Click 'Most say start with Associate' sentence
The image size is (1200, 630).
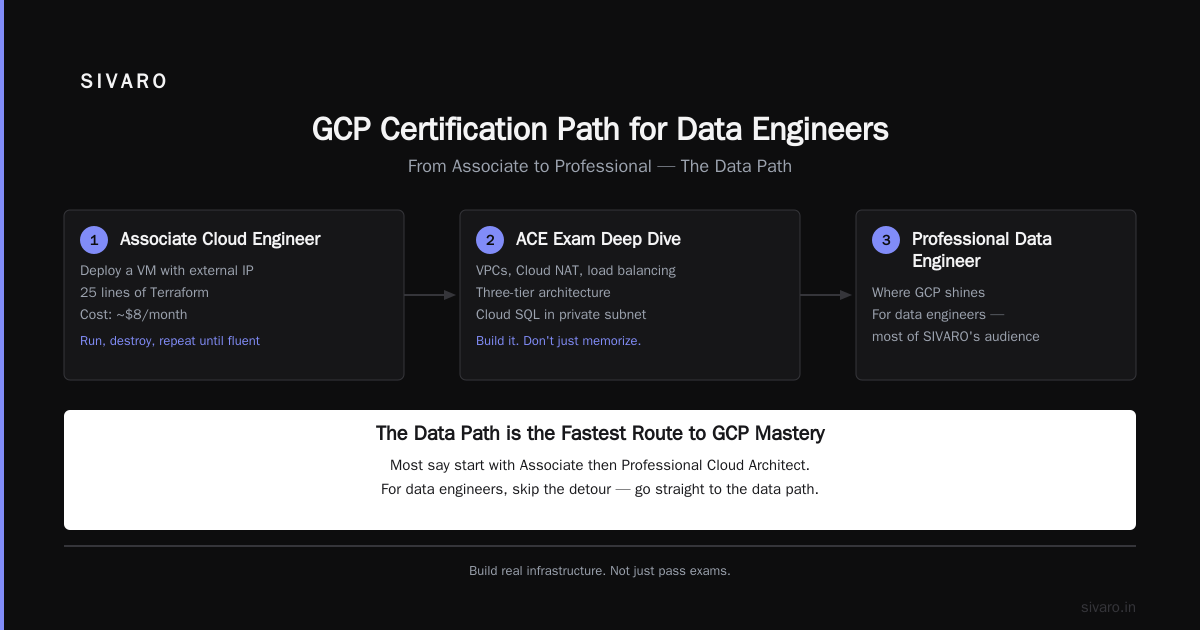coord(600,465)
